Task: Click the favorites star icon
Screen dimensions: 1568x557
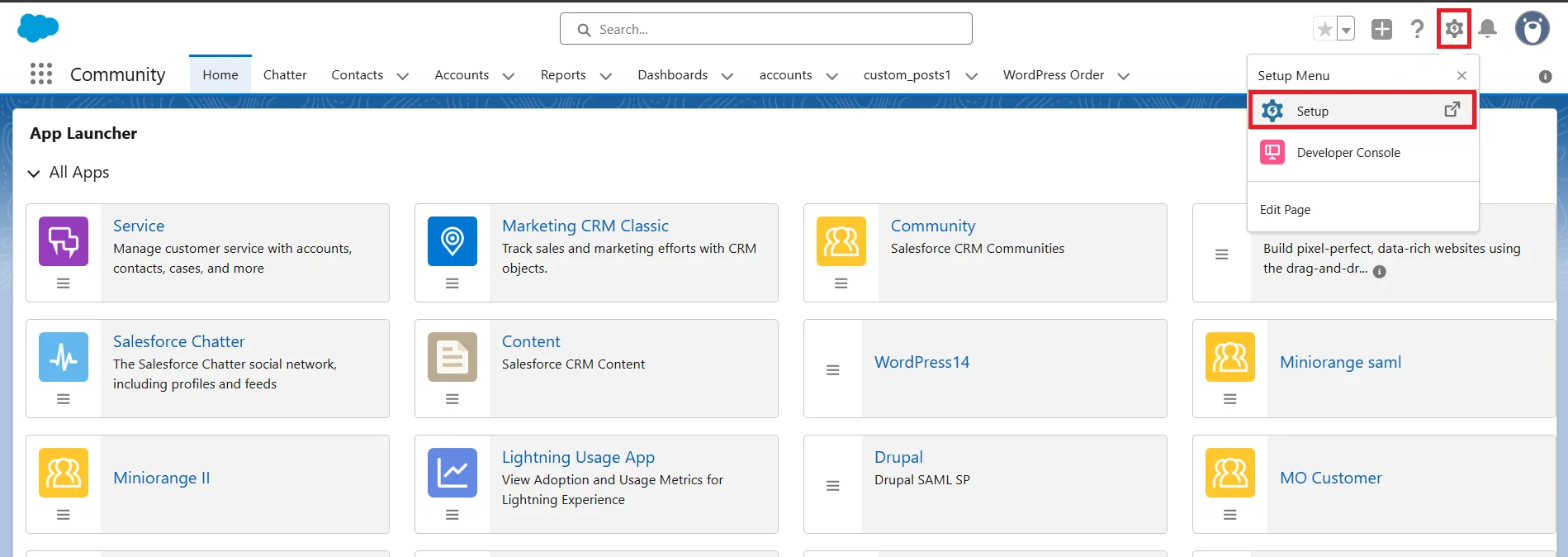Action: [1324, 29]
